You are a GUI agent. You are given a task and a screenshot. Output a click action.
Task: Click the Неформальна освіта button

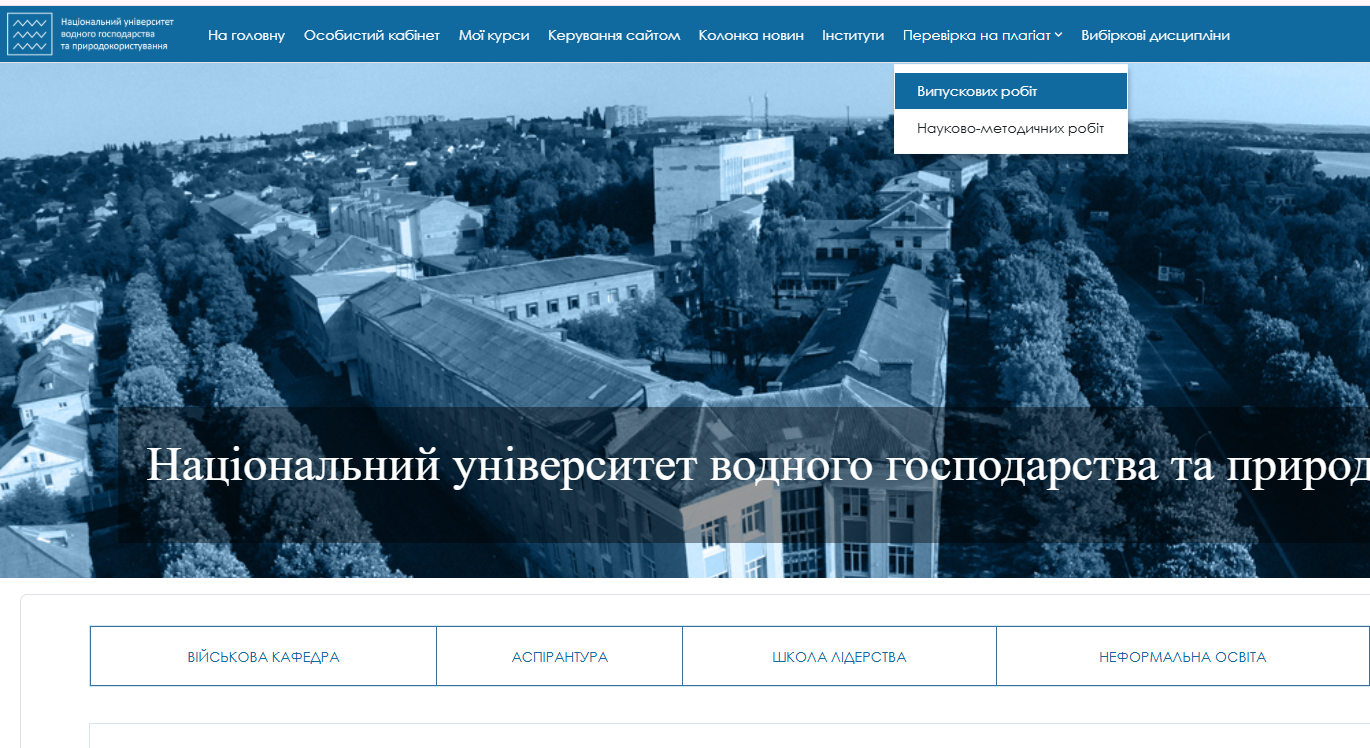click(x=1182, y=657)
